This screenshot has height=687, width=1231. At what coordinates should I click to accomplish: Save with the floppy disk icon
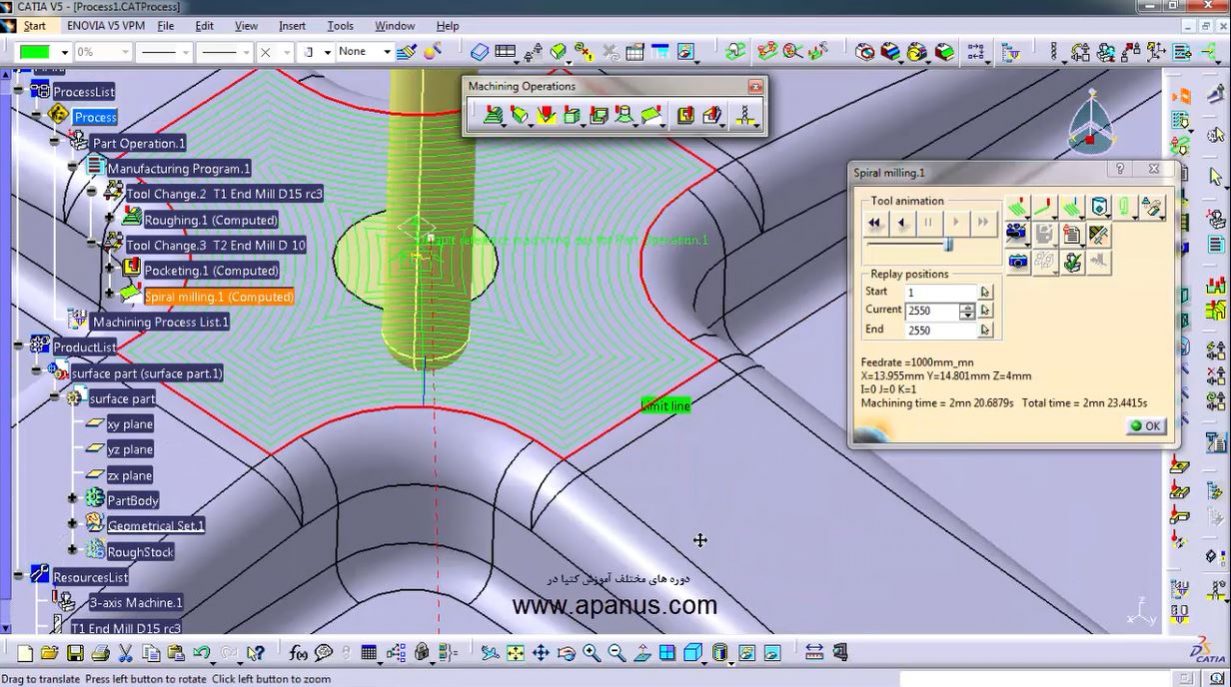coord(75,653)
